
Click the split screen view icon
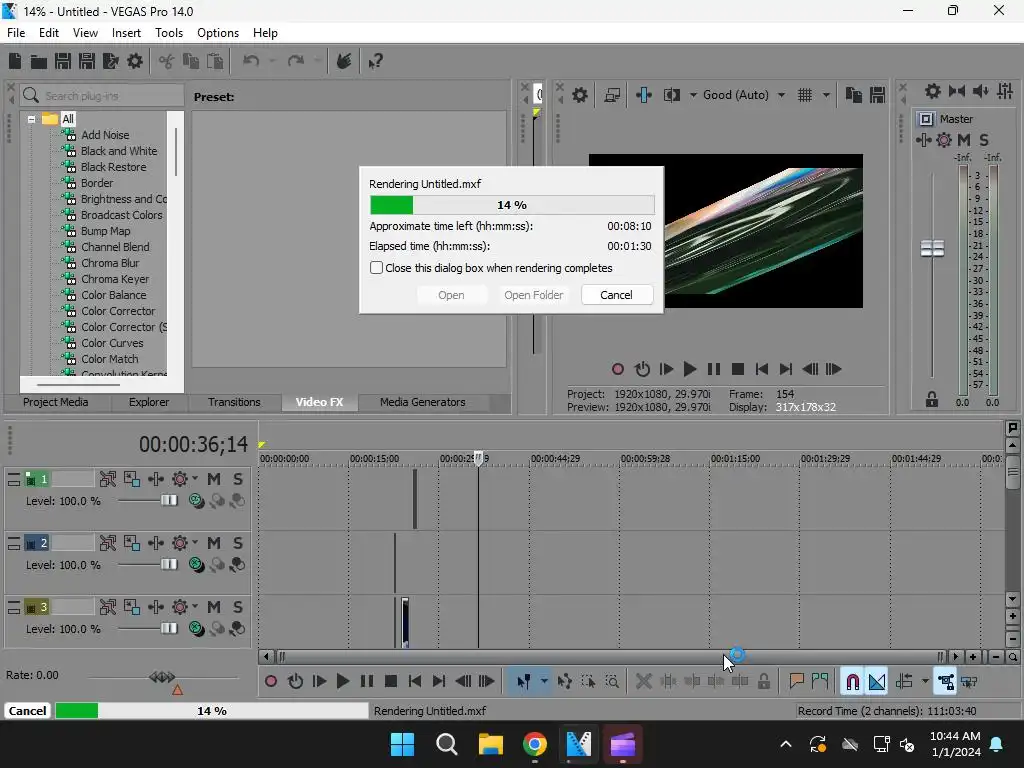[671, 95]
